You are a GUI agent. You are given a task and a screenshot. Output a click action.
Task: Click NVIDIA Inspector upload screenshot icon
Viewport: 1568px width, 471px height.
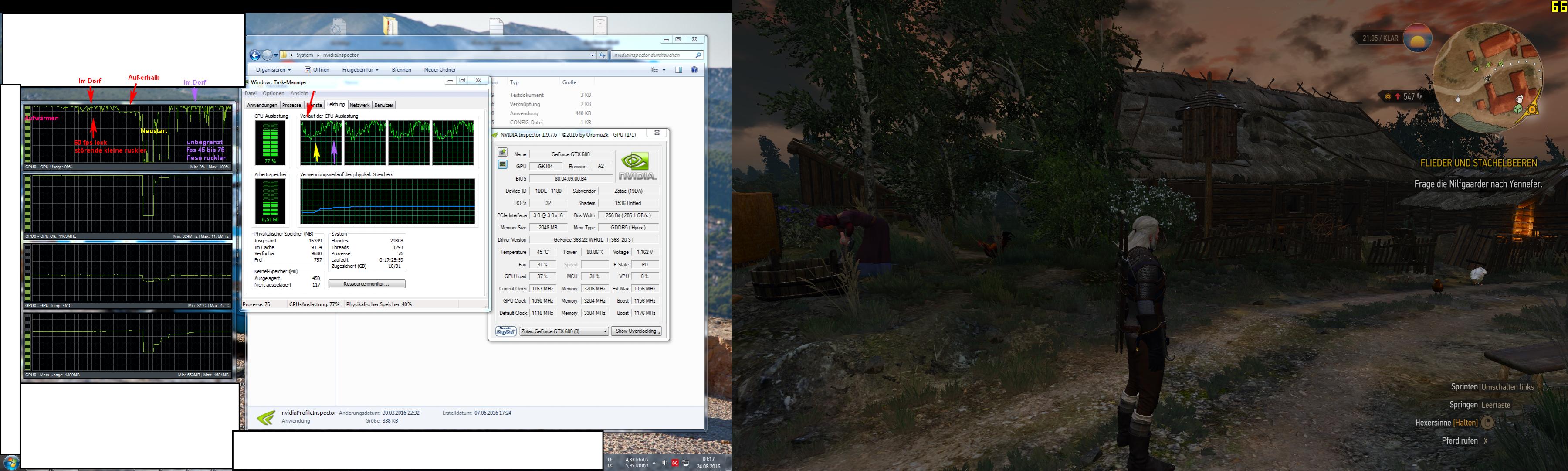[502, 152]
